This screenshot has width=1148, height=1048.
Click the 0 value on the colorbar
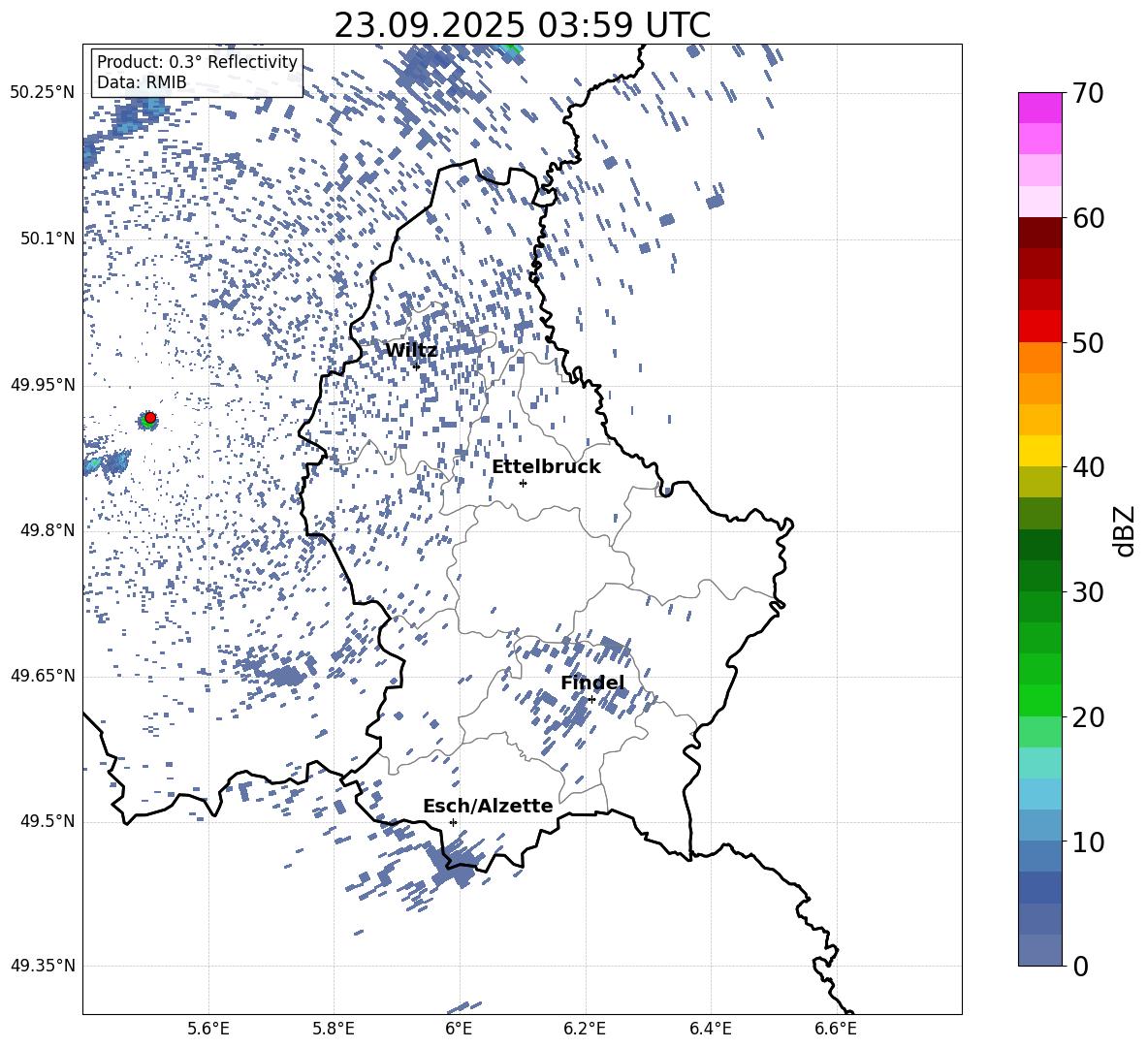(1080, 966)
